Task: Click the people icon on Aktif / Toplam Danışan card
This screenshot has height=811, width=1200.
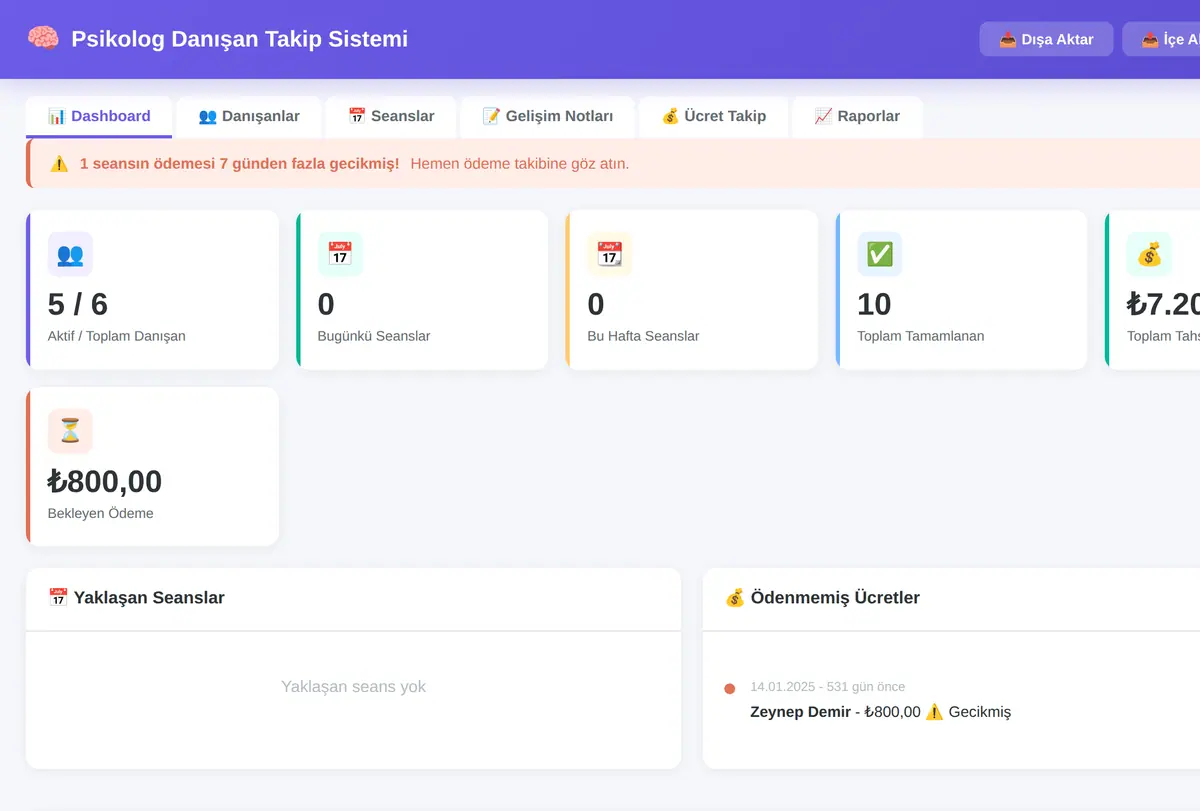Action: point(70,254)
